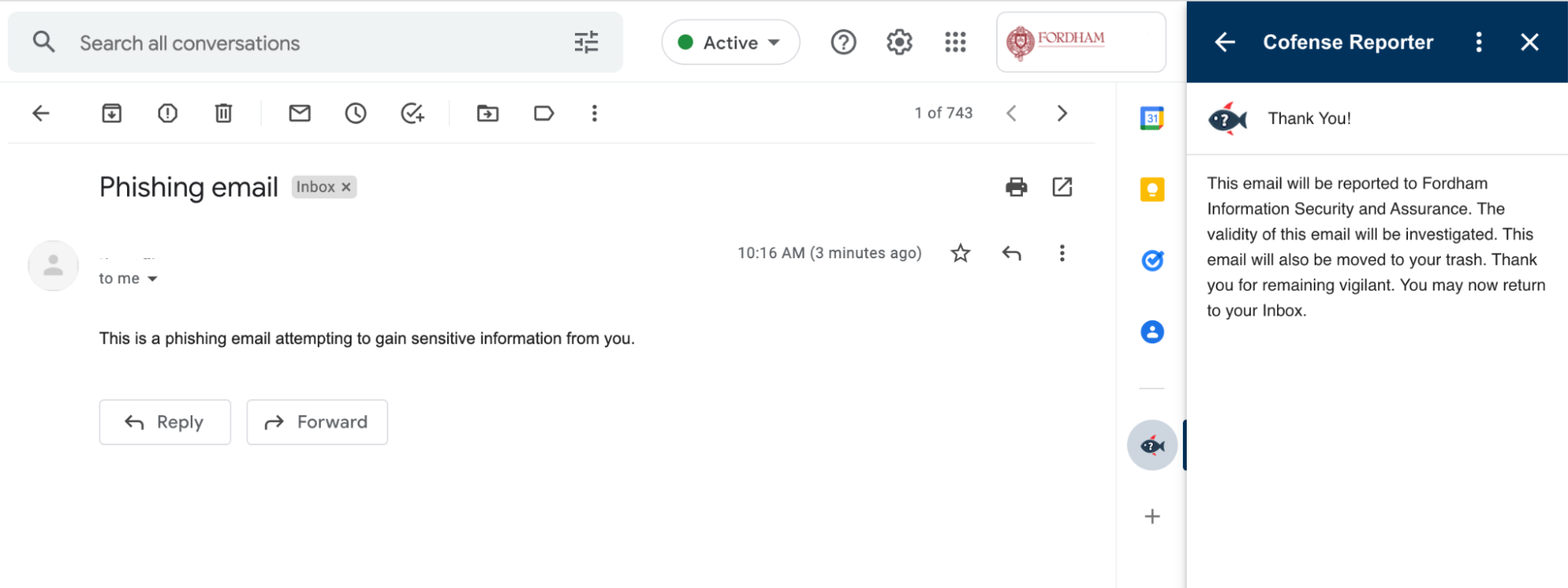Toggle the Cofense Reporter fish add-on

tap(1151, 446)
